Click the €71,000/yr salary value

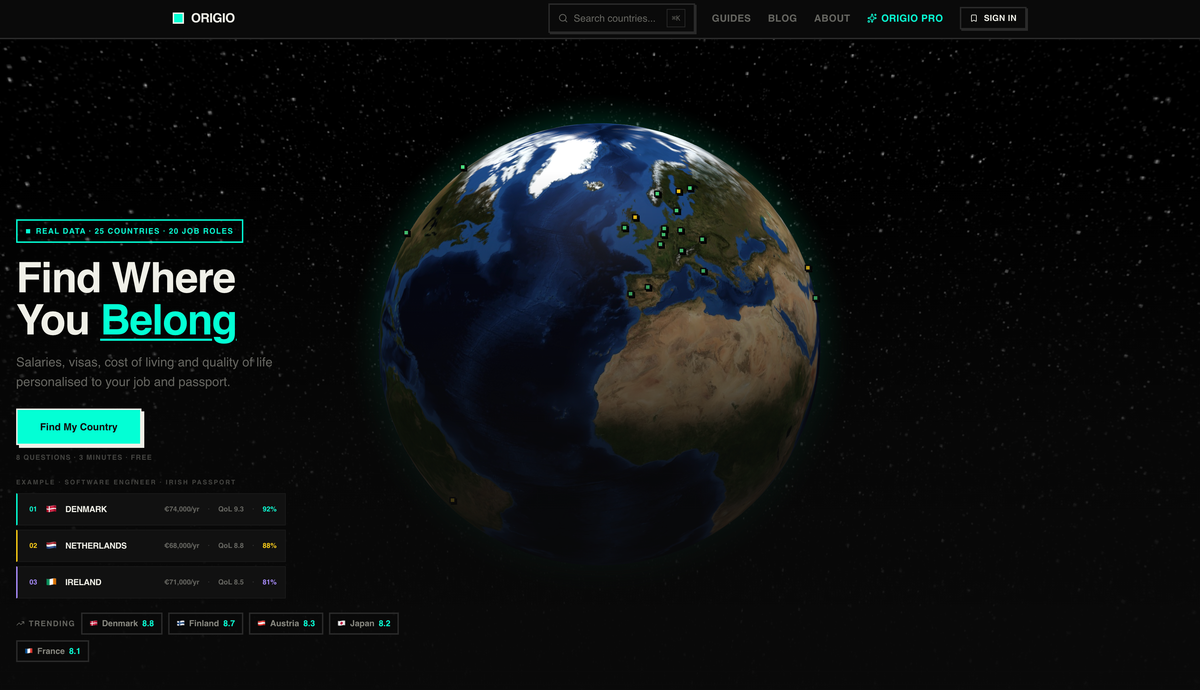(182, 582)
